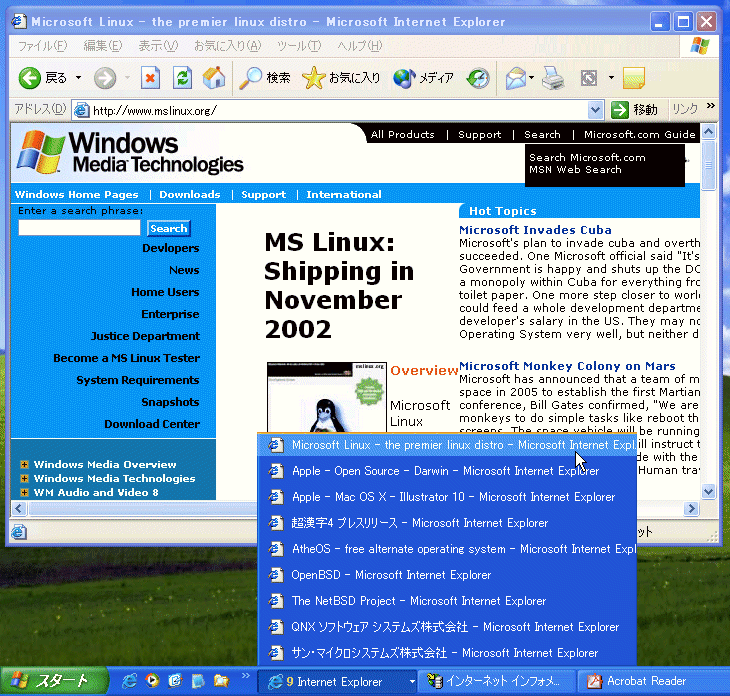Click the Tux penguin thumbnail image
Image resolution: width=730 pixels, height=696 pixels.
(x=327, y=397)
